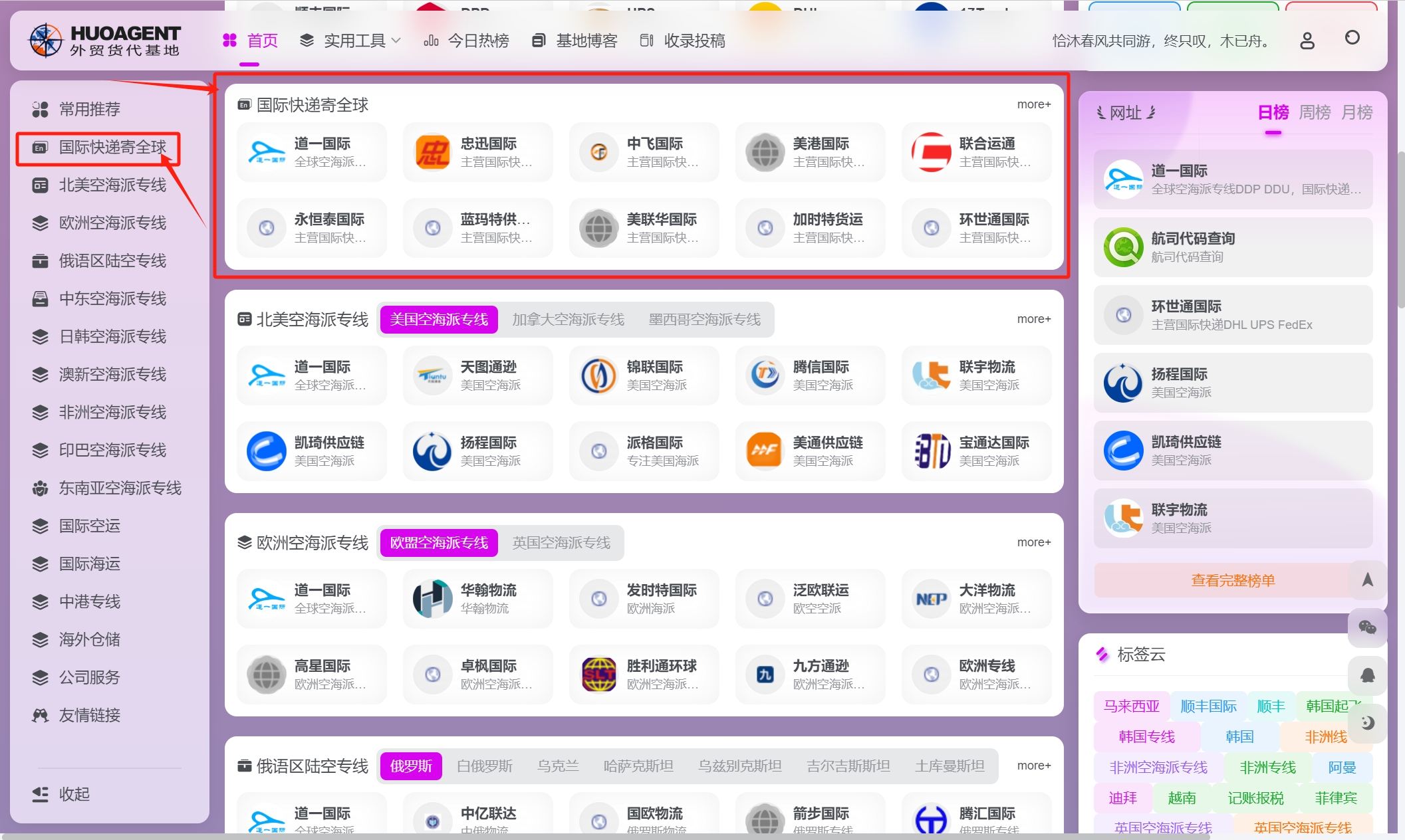Image resolution: width=1405 pixels, height=840 pixels.
Task: Click 凯琦供应链 blue logo in 北美空海派专线
Action: click(267, 451)
